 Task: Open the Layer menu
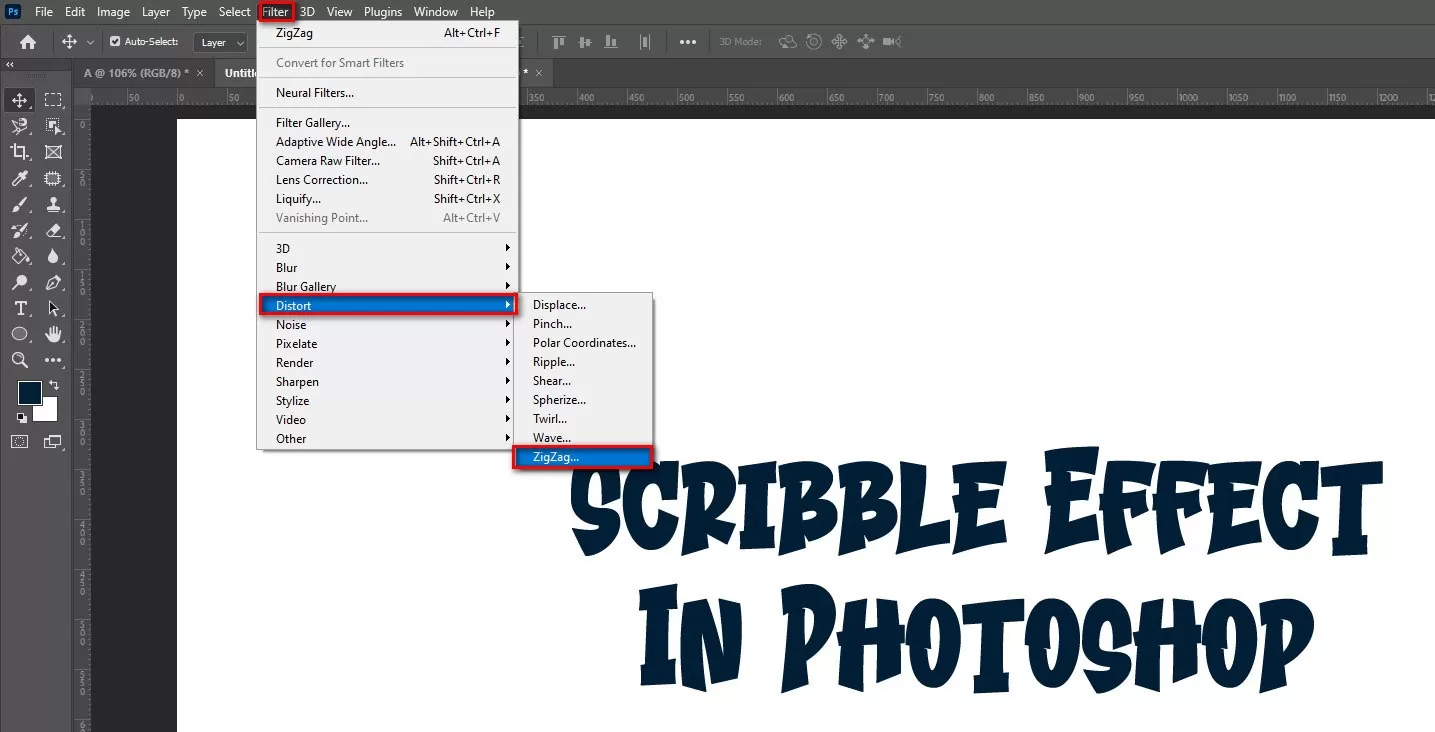[155, 12]
